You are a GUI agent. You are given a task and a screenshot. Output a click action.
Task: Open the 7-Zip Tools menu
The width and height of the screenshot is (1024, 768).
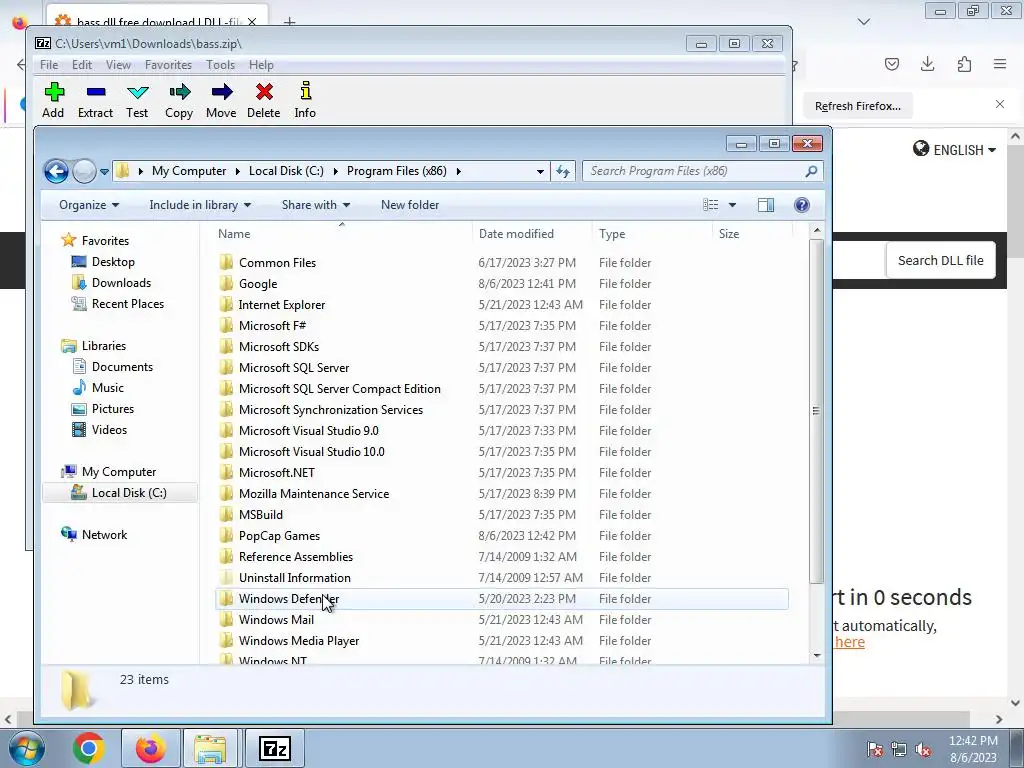(x=220, y=65)
